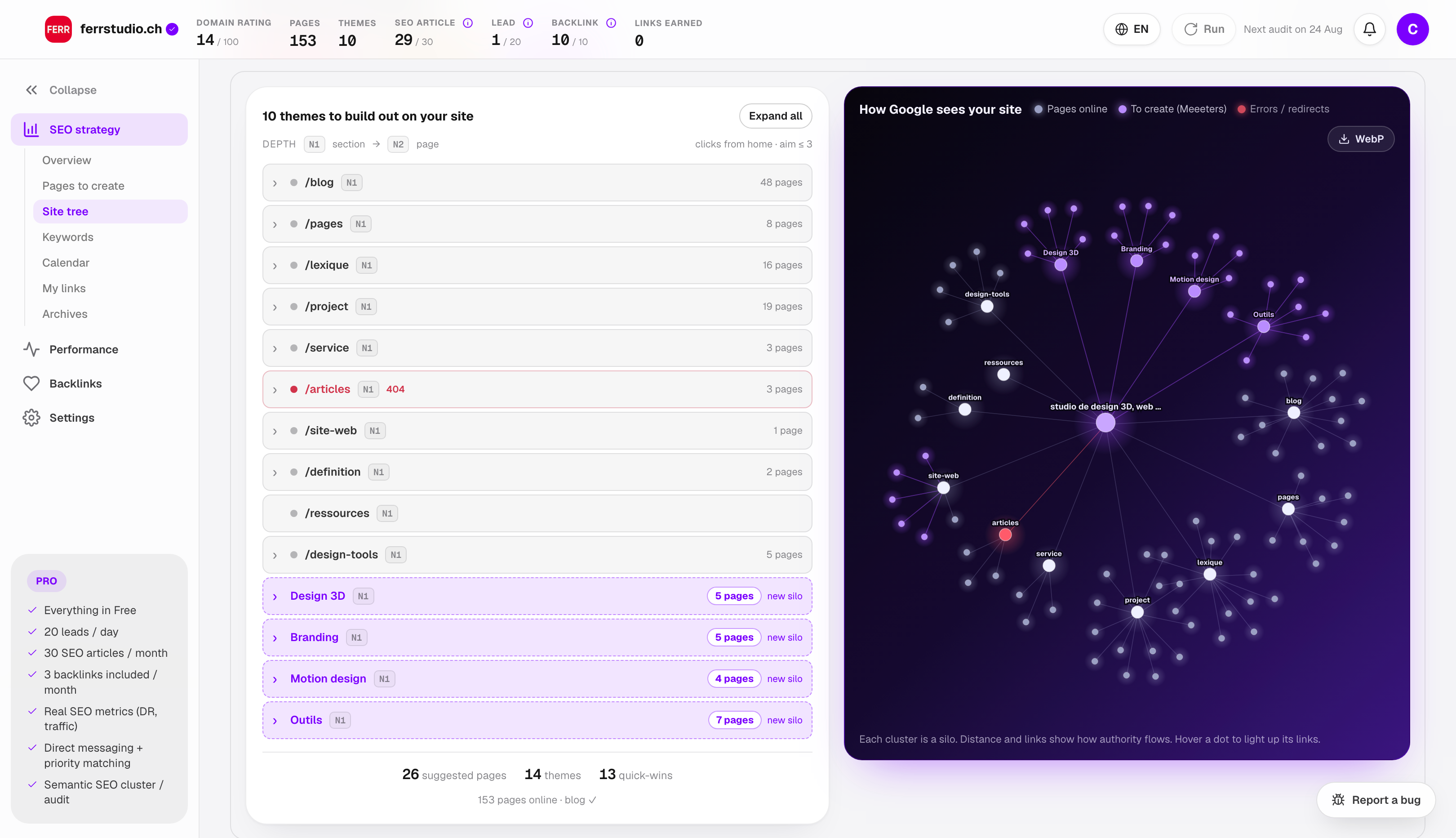Go to Pages to create
The height and width of the screenshot is (838, 1456).
[x=84, y=186]
